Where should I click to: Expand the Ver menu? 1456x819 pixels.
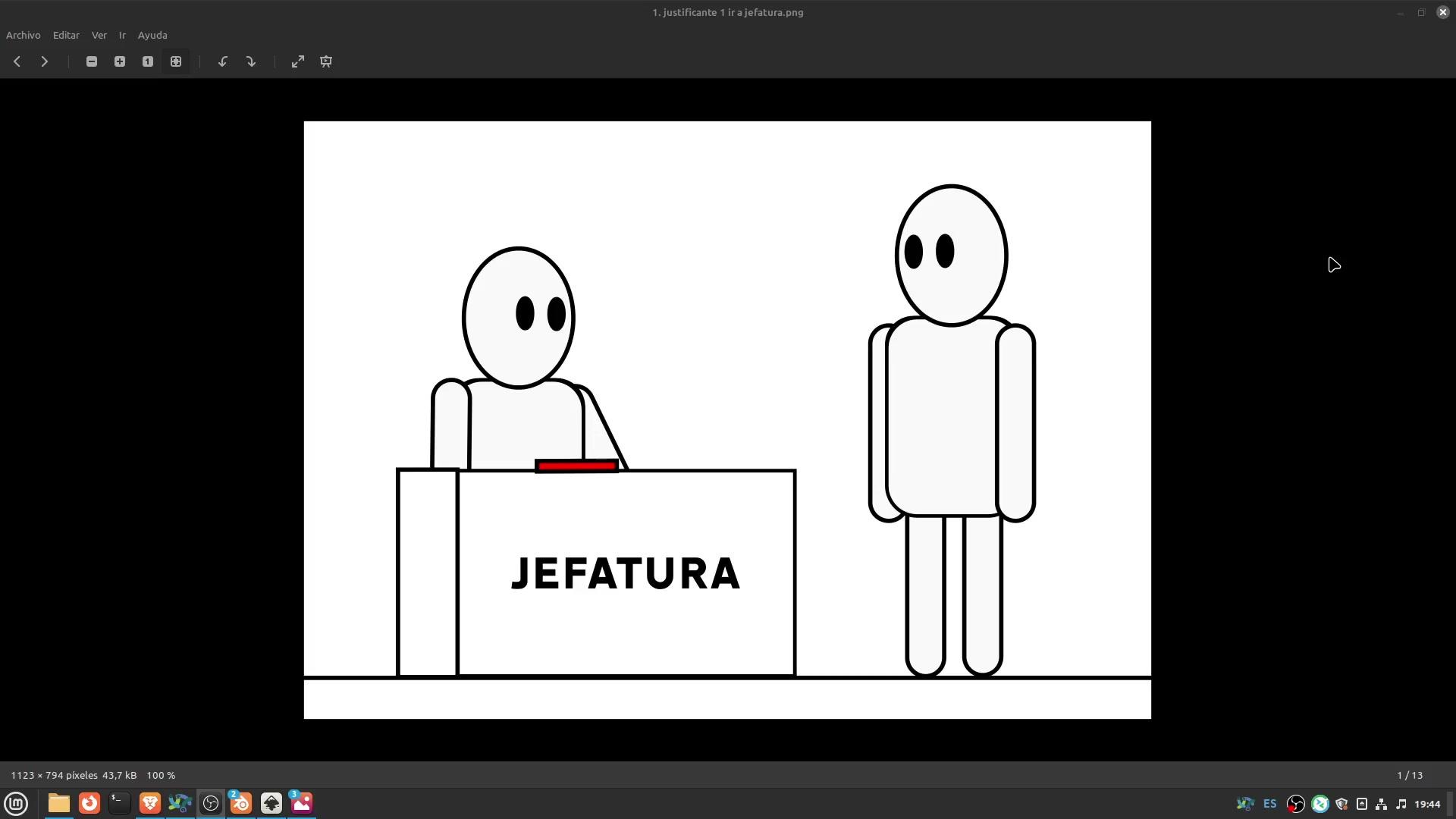click(99, 35)
